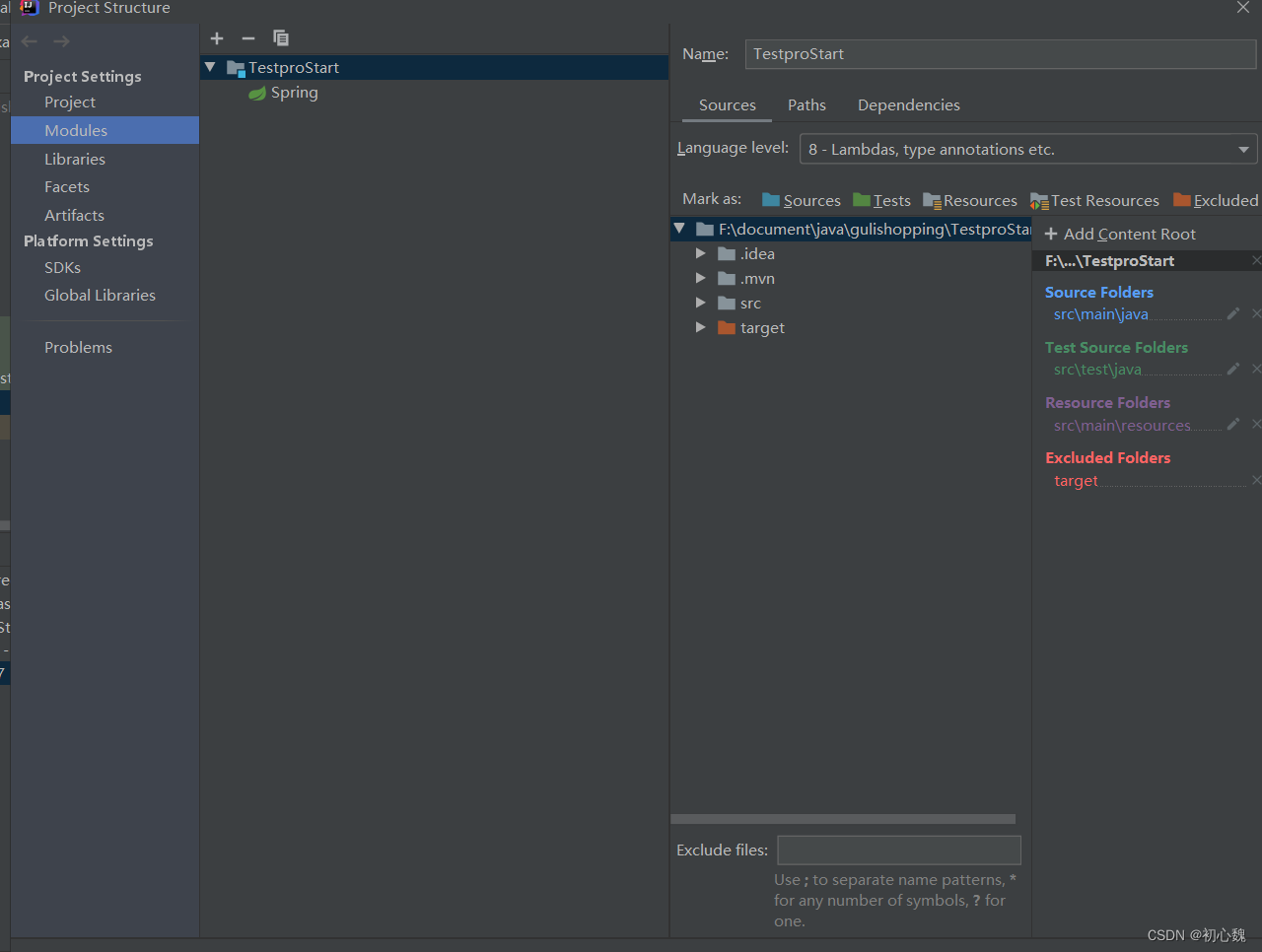
Task: Mark as Test Resources
Action: (x=1094, y=200)
